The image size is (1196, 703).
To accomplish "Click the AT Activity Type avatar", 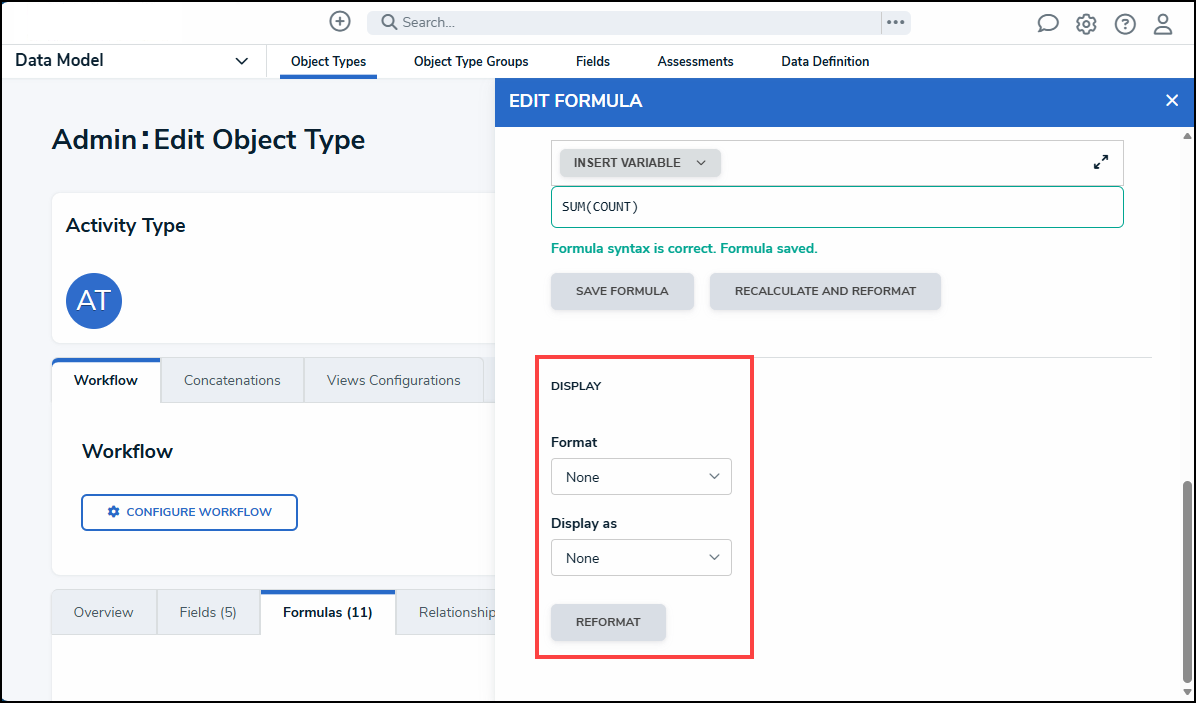I will (x=94, y=301).
